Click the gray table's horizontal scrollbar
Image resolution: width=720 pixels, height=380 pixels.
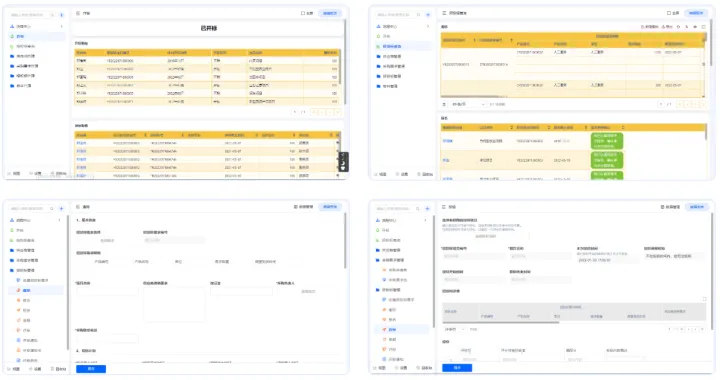[x=501, y=322]
